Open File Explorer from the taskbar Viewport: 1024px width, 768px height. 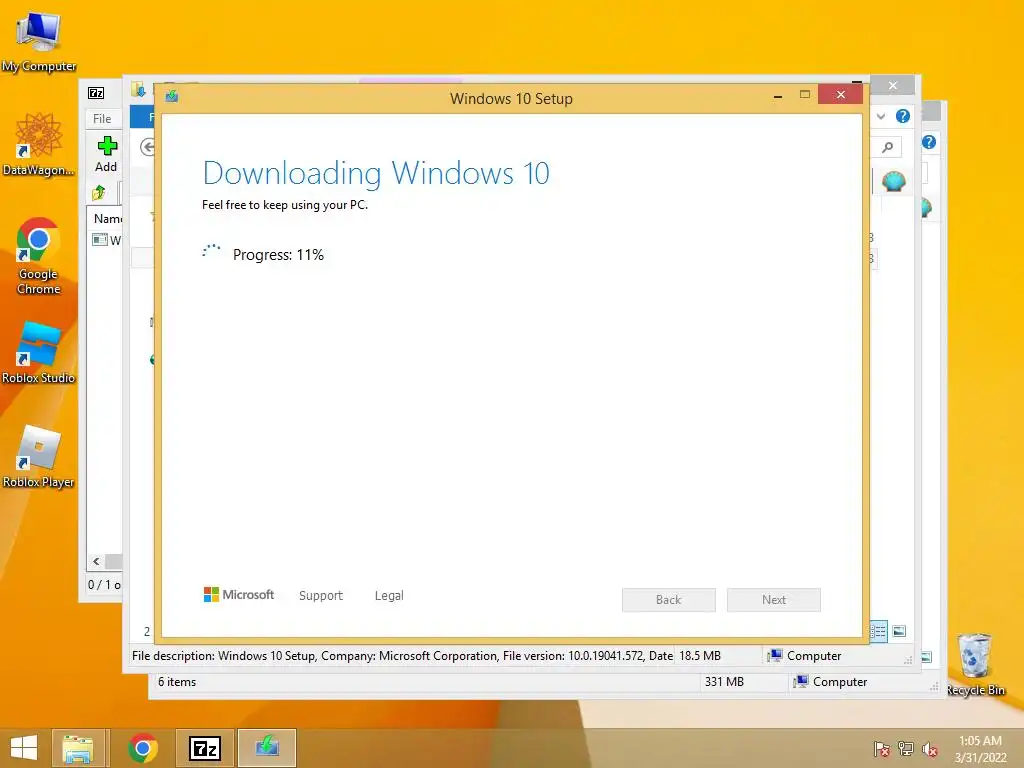click(78, 748)
